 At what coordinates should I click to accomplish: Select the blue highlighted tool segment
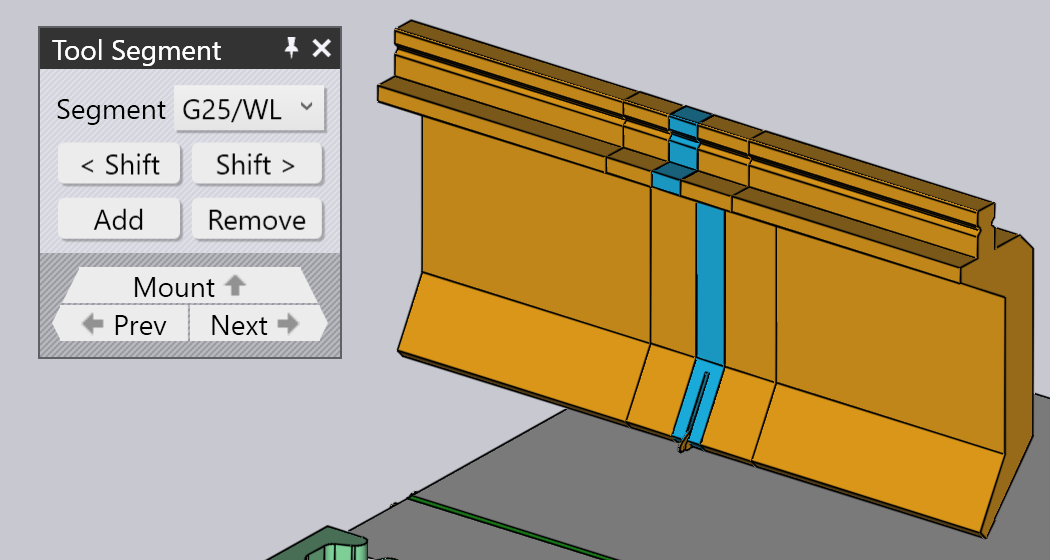tap(710, 281)
